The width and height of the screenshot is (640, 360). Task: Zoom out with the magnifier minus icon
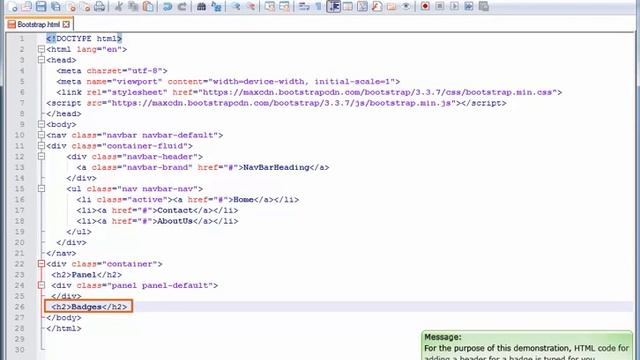click(250, 6)
